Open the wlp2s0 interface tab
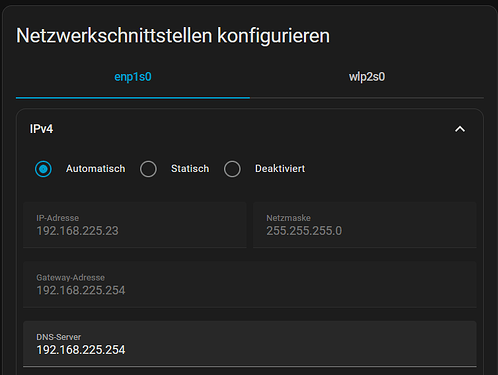498x375 pixels. 367,77
